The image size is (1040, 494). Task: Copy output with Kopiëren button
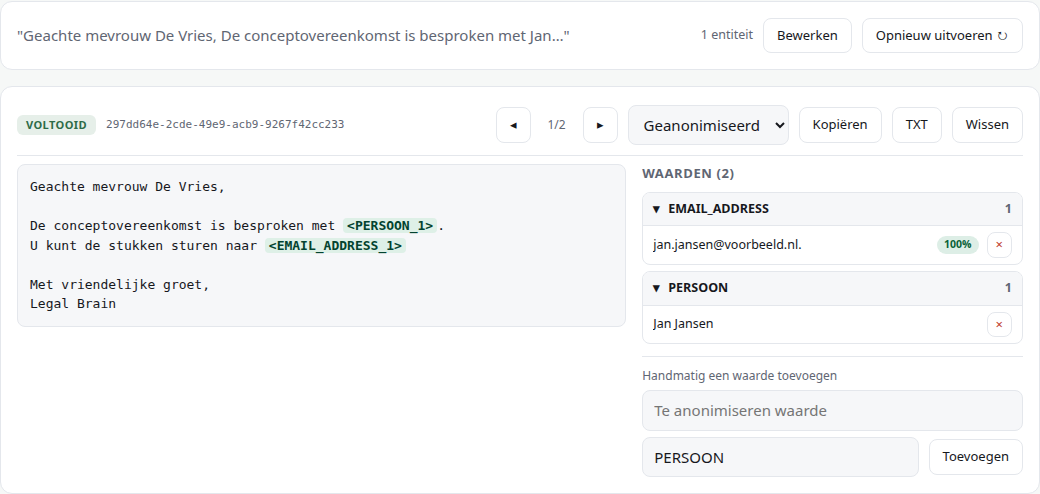(x=840, y=125)
